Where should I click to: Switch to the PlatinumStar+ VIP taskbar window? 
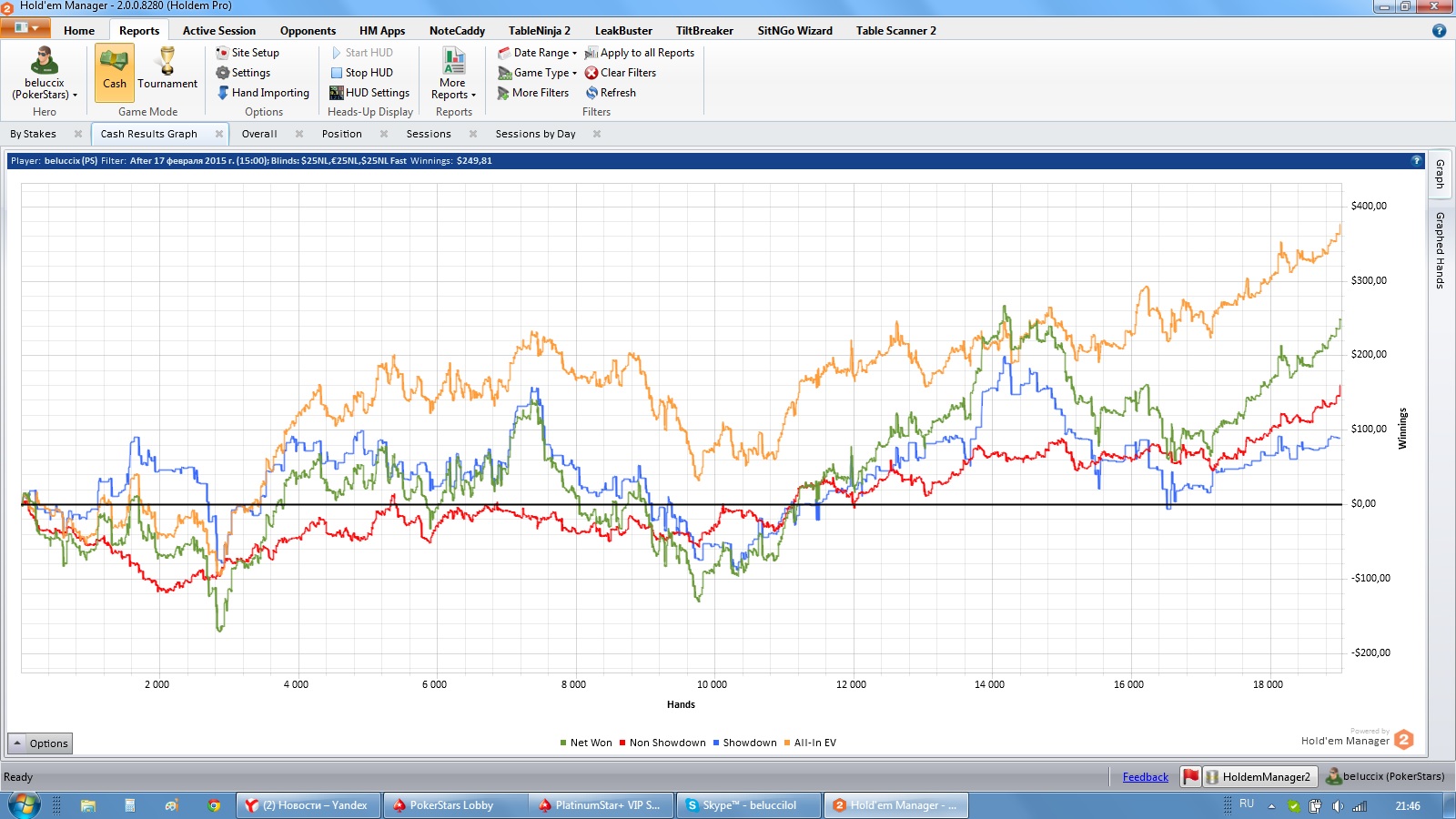tap(602, 805)
